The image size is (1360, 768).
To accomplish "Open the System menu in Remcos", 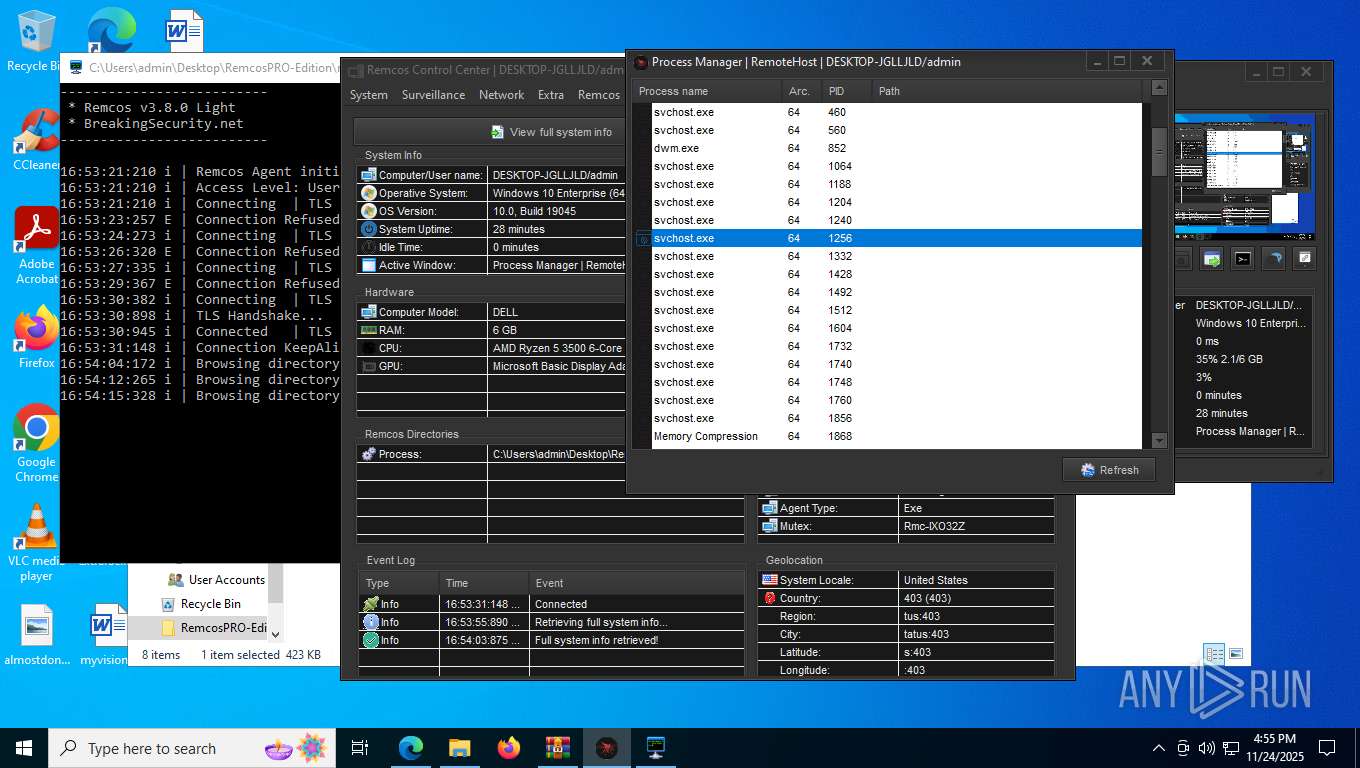I will click(369, 95).
